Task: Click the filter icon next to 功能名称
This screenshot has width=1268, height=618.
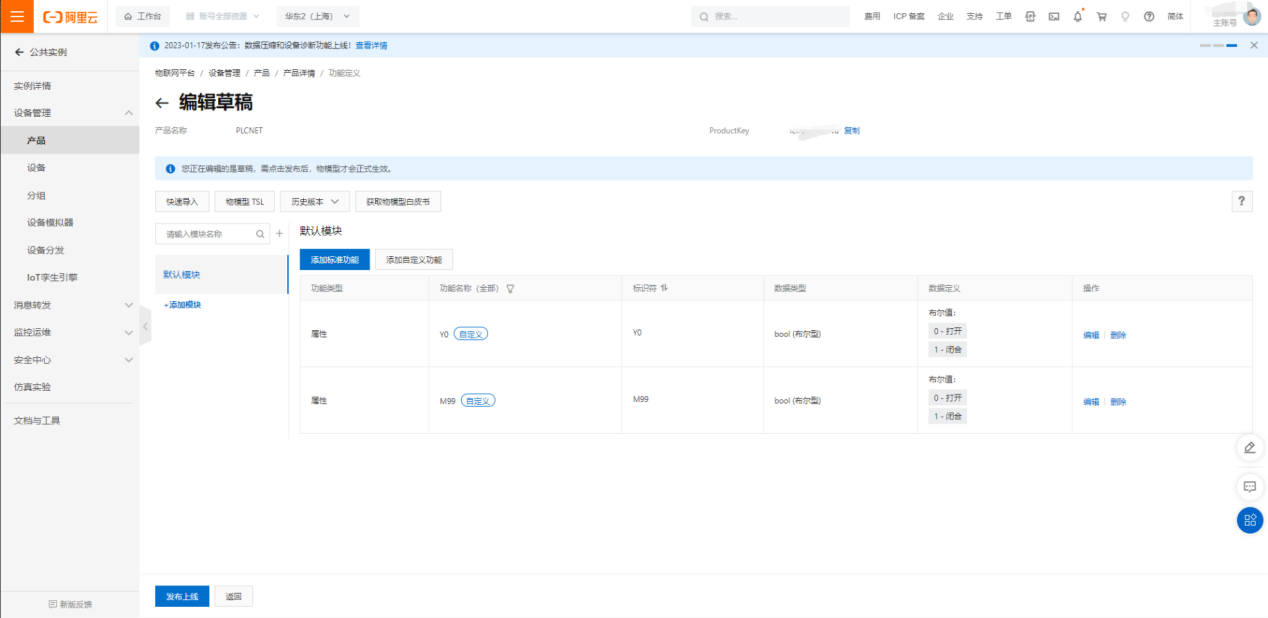Action: pos(510,288)
